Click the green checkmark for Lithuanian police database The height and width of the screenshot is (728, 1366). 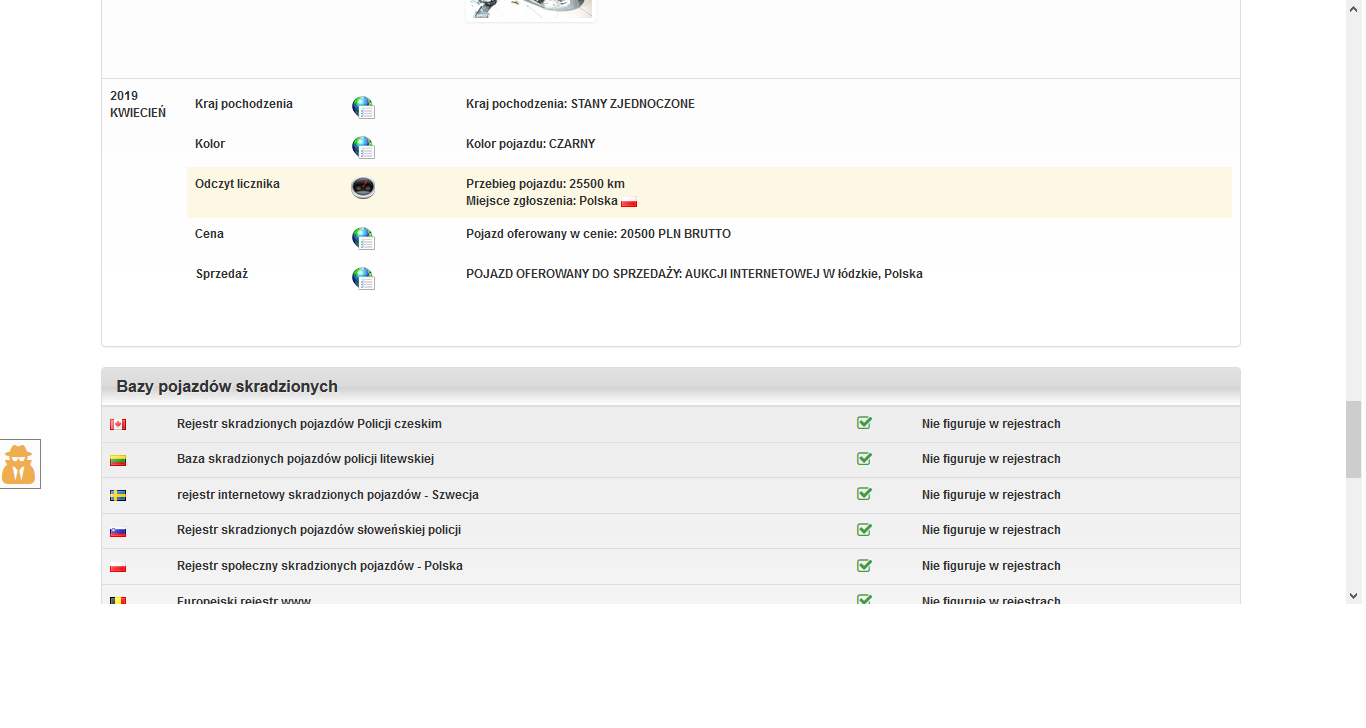(x=864, y=459)
